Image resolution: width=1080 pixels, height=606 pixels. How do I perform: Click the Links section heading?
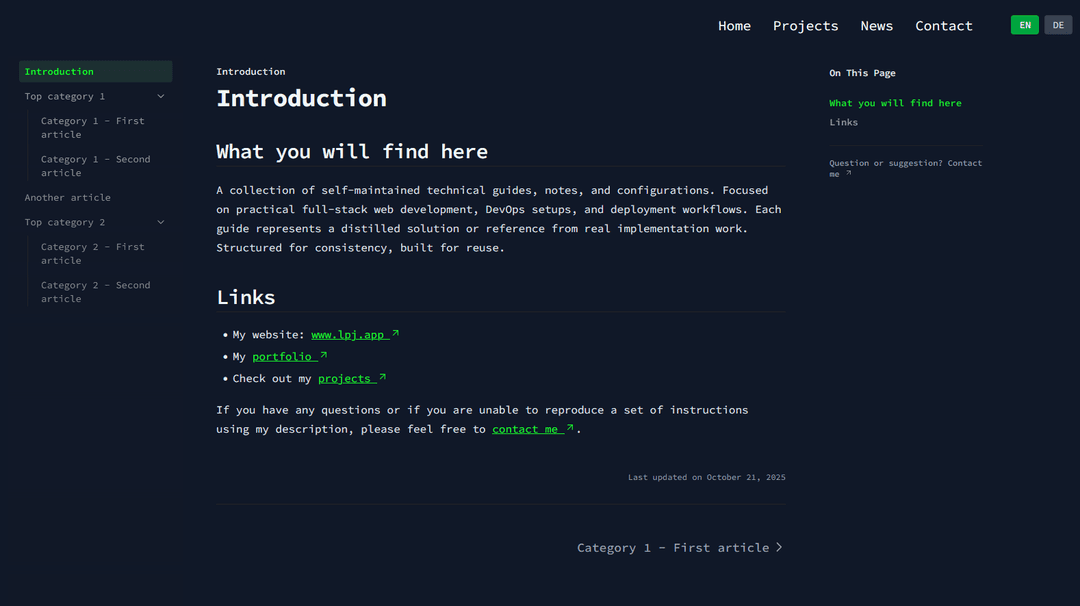point(246,297)
